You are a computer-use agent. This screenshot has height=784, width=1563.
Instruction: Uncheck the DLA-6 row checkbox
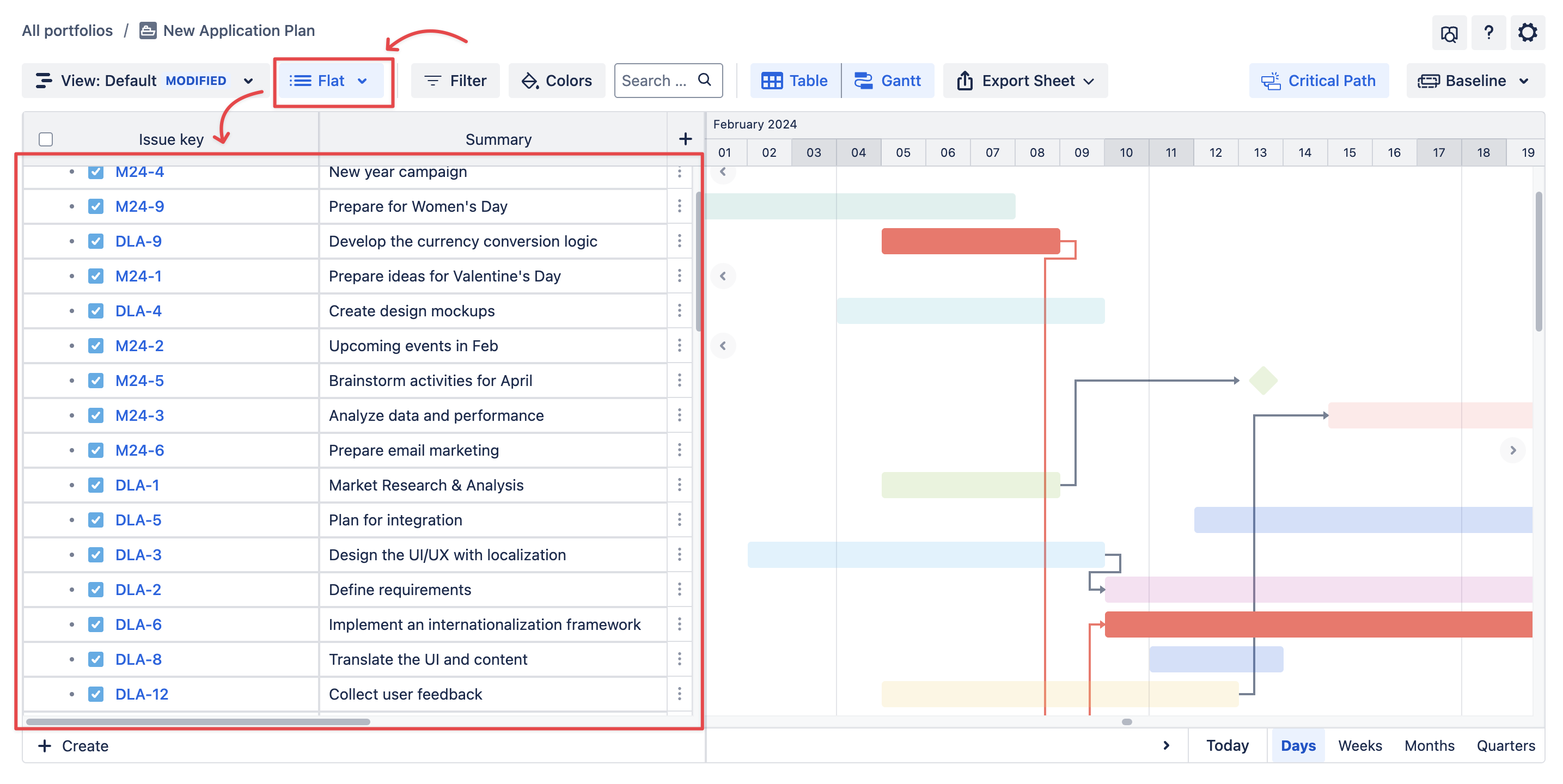click(x=95, y=624)
